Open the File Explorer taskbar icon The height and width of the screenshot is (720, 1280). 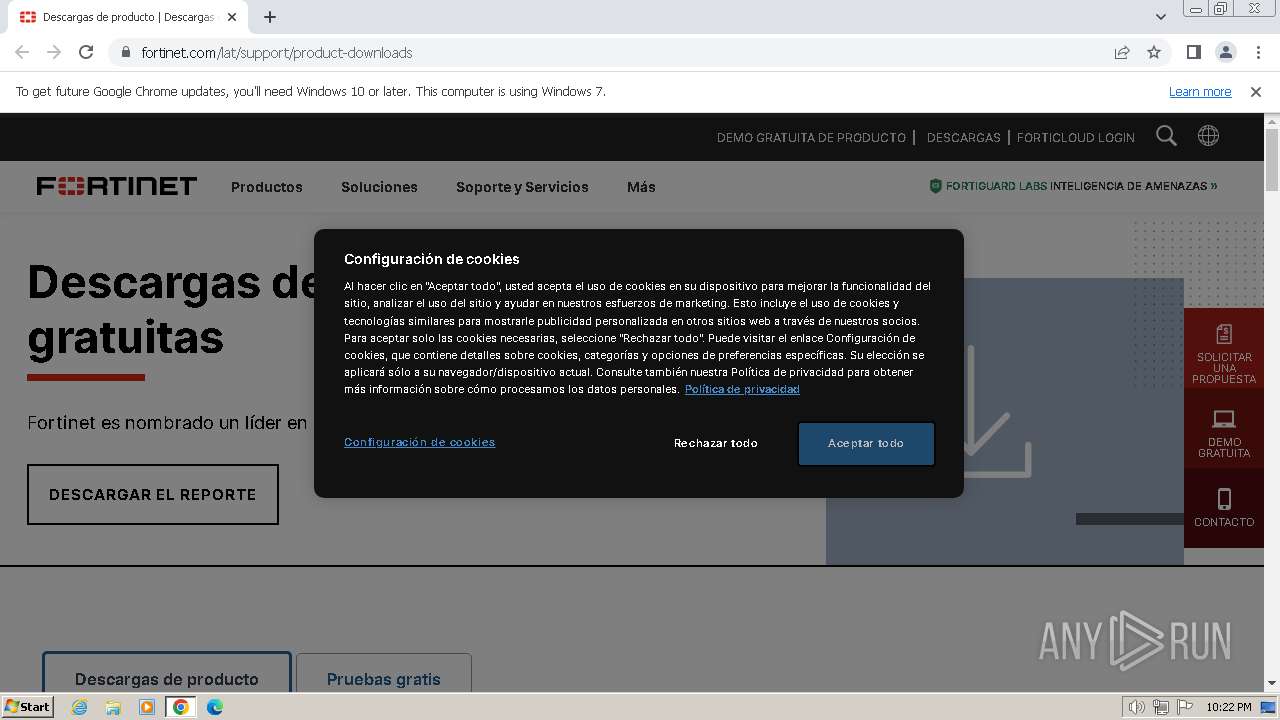[x=113, y=707]
